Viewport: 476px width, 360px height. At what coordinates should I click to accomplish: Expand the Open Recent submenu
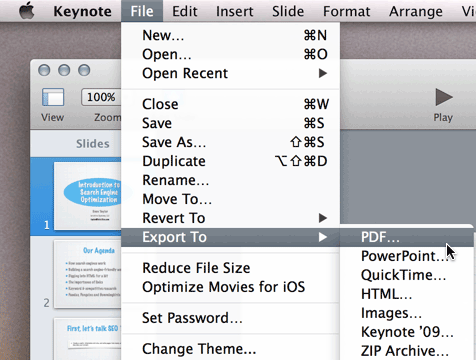tap(231, 73)
